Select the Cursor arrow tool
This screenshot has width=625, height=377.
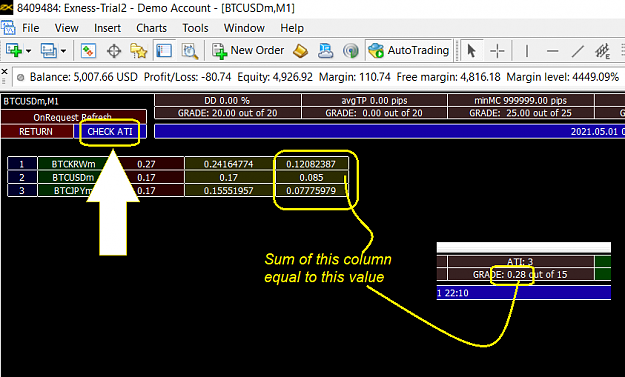click(472, 51)
